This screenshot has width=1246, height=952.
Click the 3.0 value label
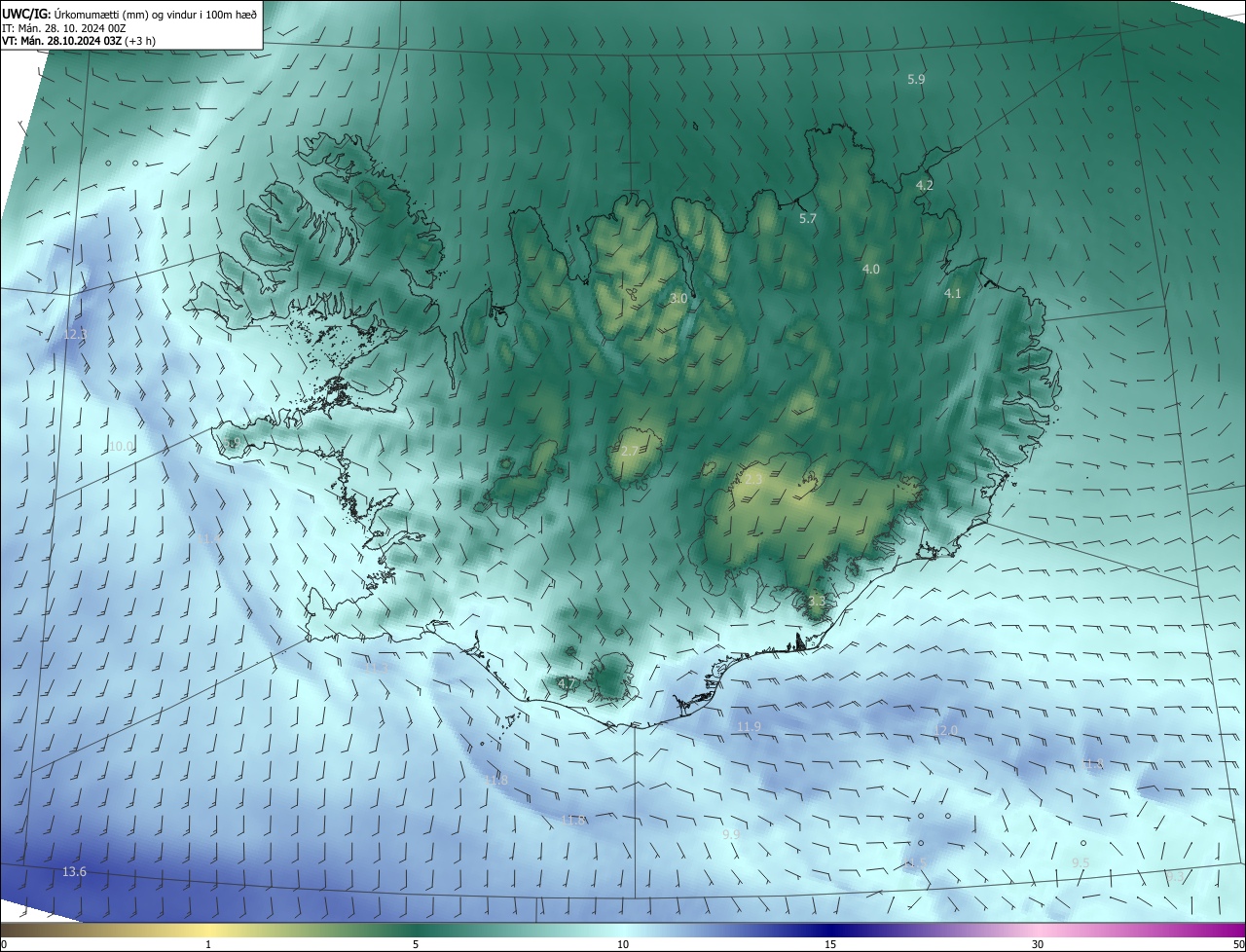click(678, 299)
